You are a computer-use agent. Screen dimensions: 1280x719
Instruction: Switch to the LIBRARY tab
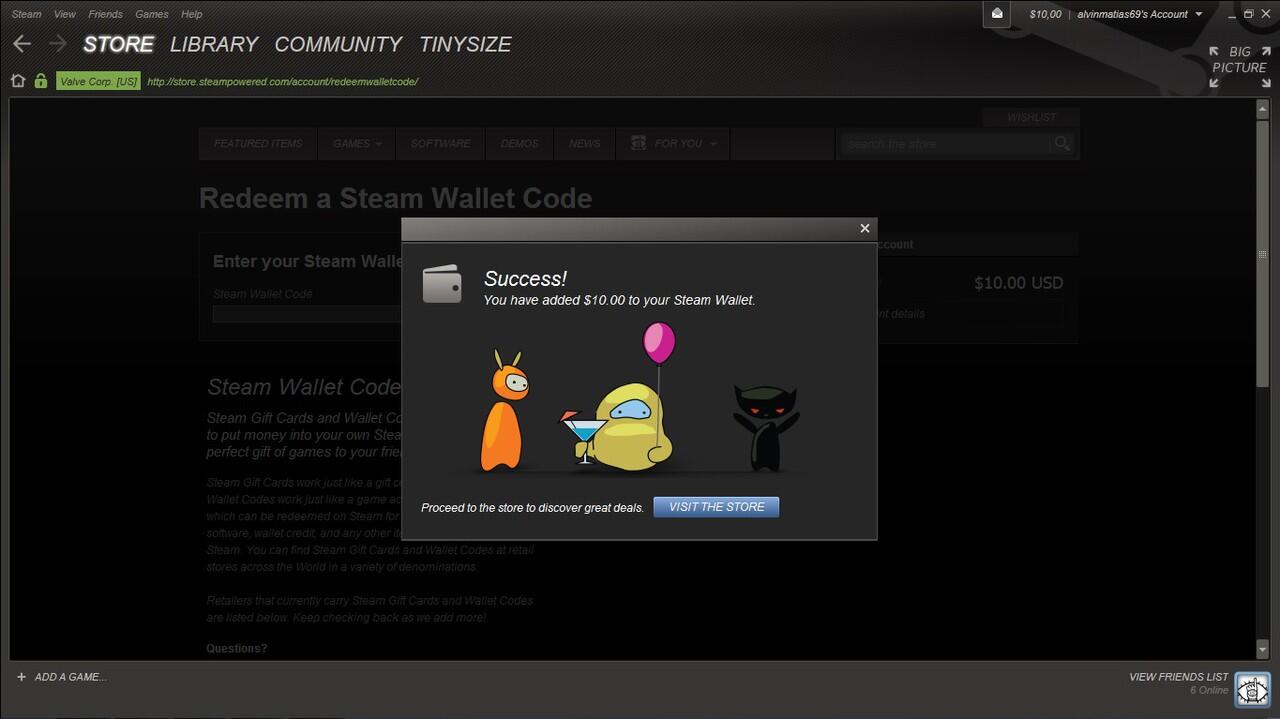click(214, 44)
